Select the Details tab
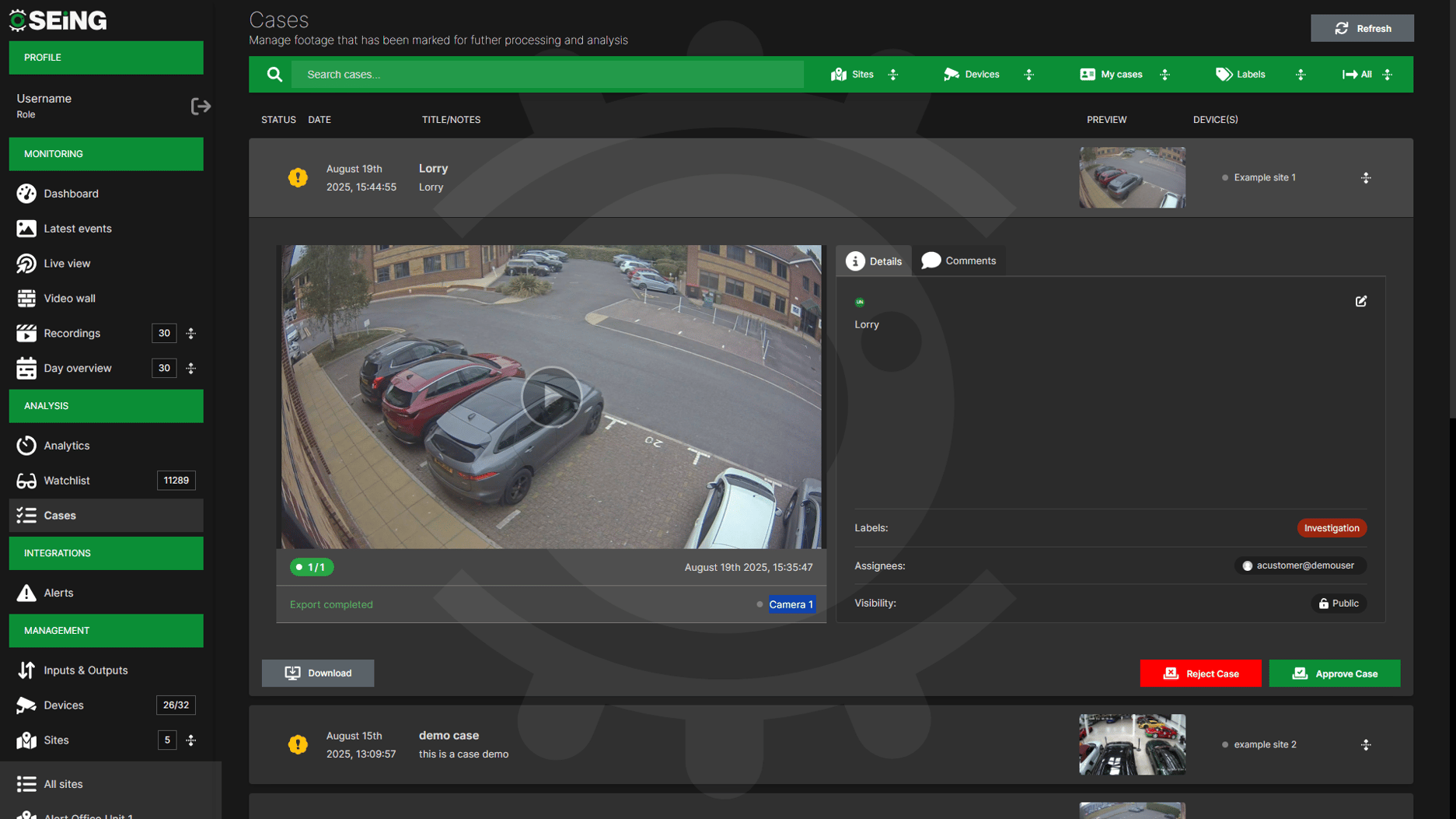 874,261
